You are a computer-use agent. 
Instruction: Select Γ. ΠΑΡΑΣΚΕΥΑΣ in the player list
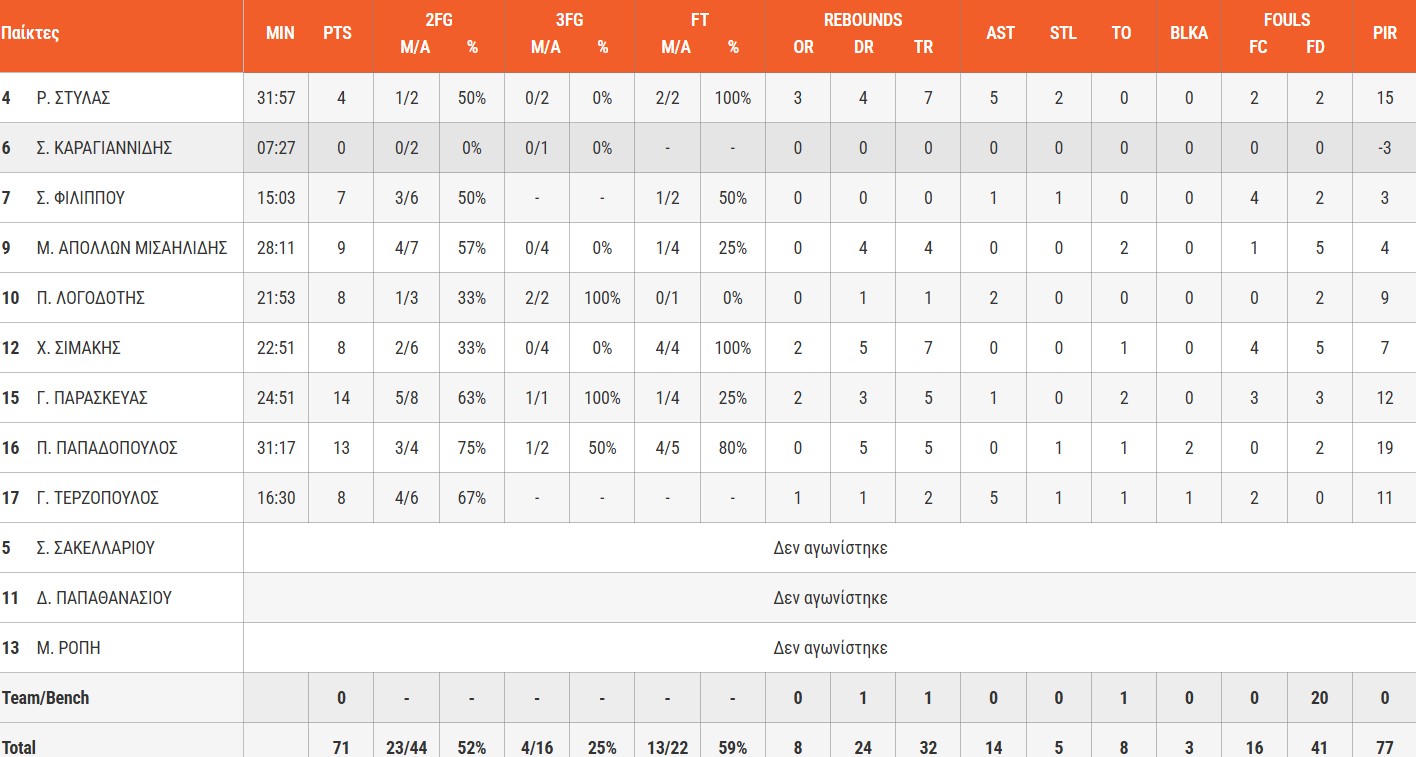[92, 398]
